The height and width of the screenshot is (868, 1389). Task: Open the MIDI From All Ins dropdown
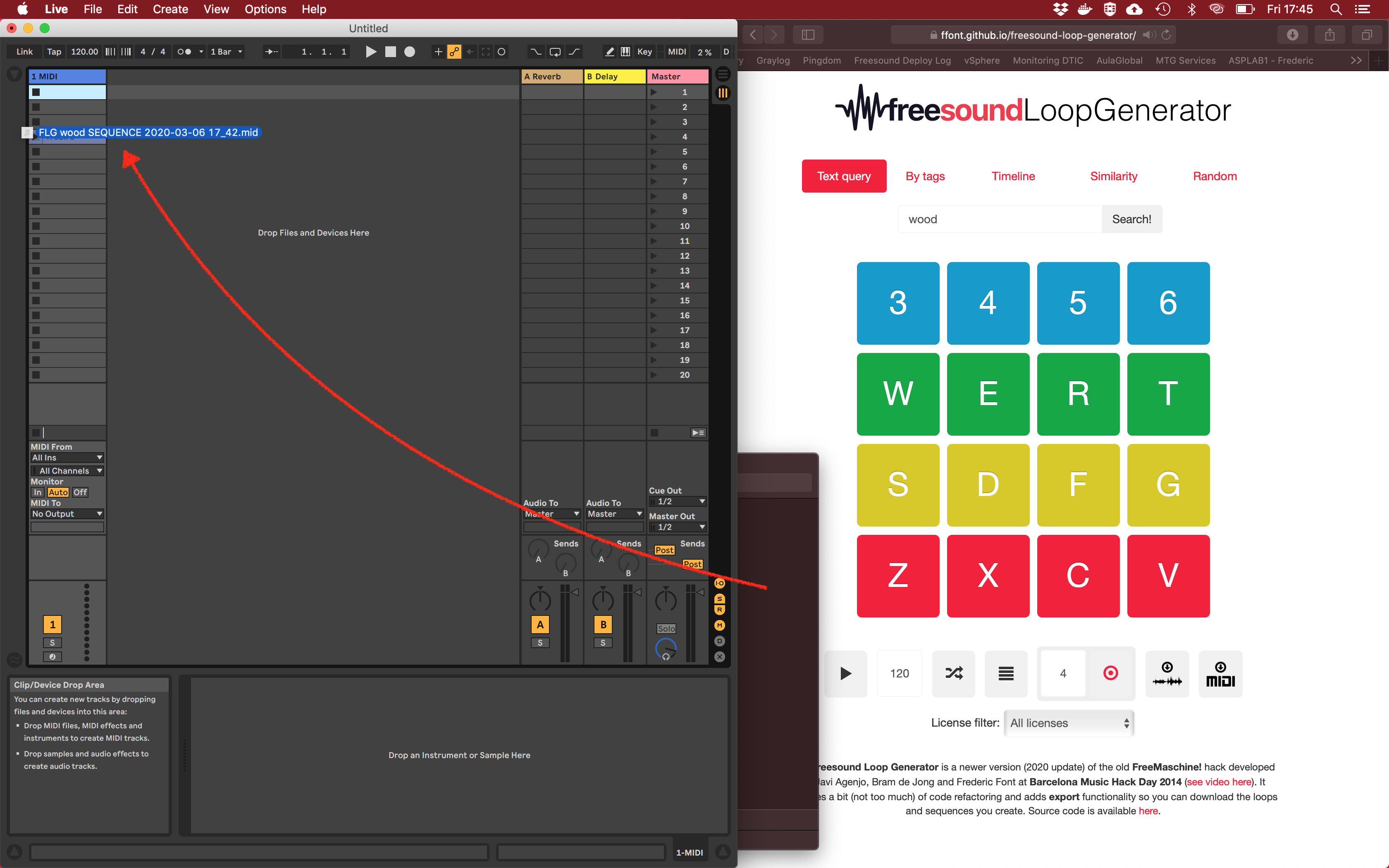67,458
